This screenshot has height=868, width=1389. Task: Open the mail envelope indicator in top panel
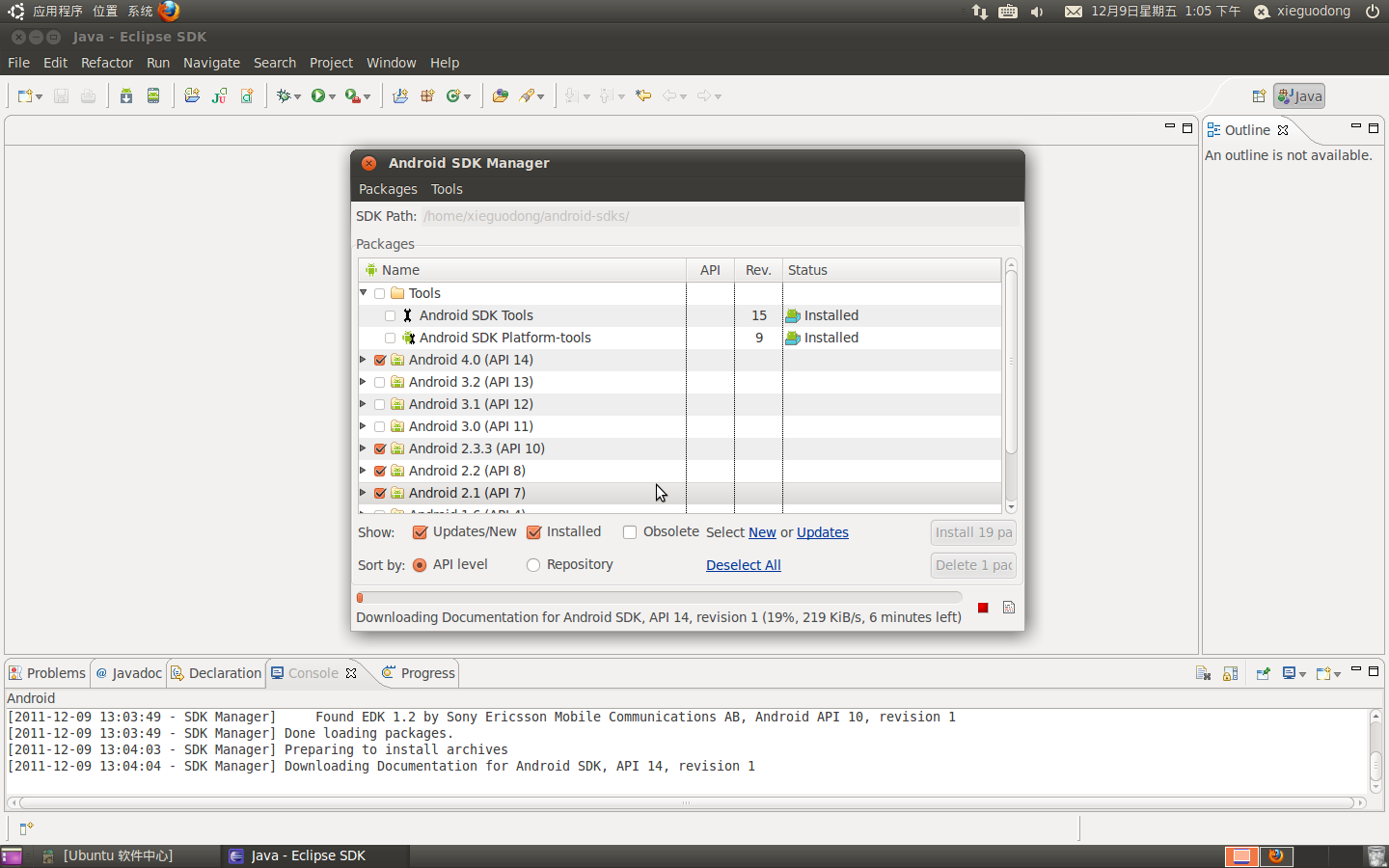pyautogui.click(x=1074, y=12)
